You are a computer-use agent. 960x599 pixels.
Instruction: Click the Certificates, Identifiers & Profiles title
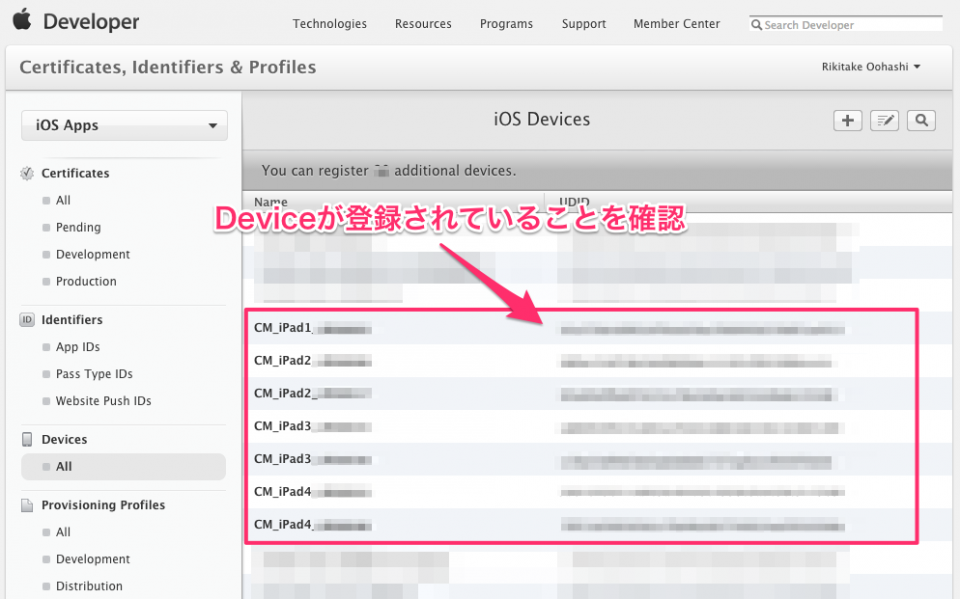tap(168, 67)
